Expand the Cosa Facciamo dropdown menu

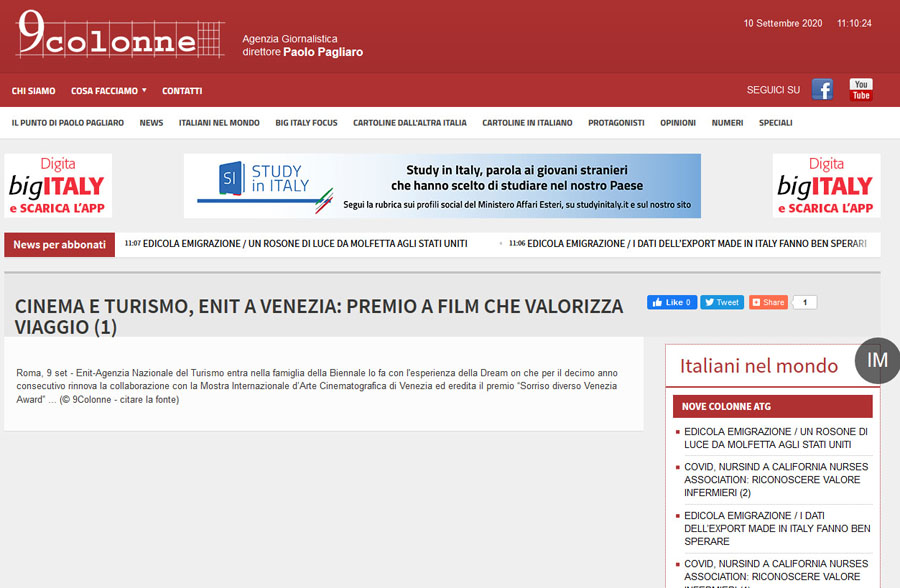coord(108,91)
